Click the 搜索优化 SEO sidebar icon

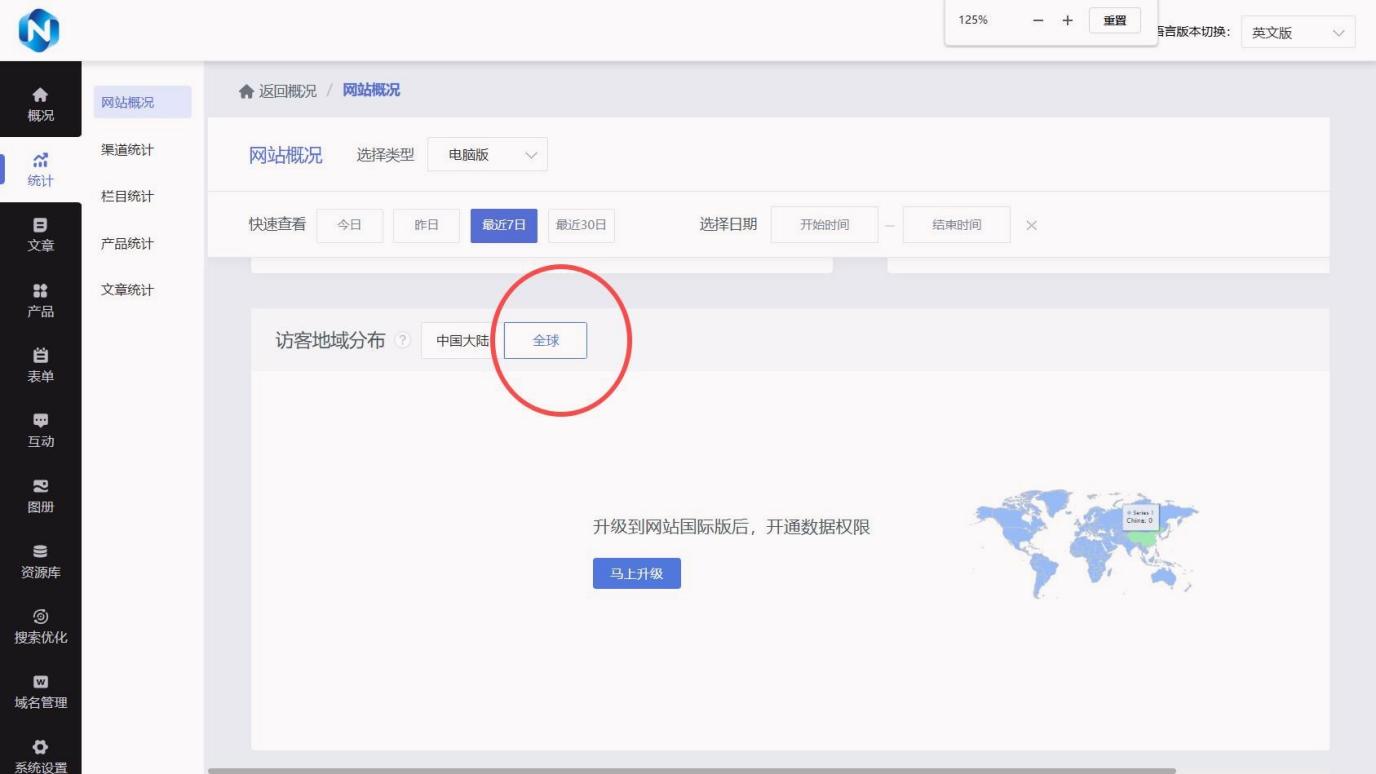tap(40, 626)
